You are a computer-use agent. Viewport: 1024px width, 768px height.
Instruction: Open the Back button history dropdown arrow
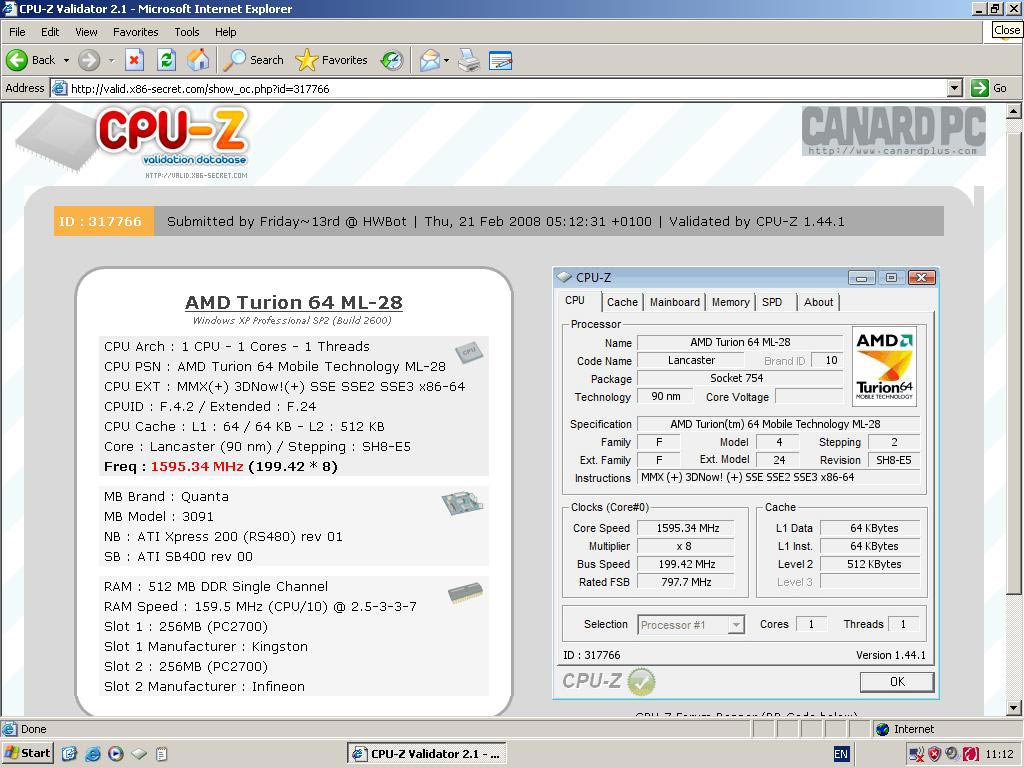66,60
